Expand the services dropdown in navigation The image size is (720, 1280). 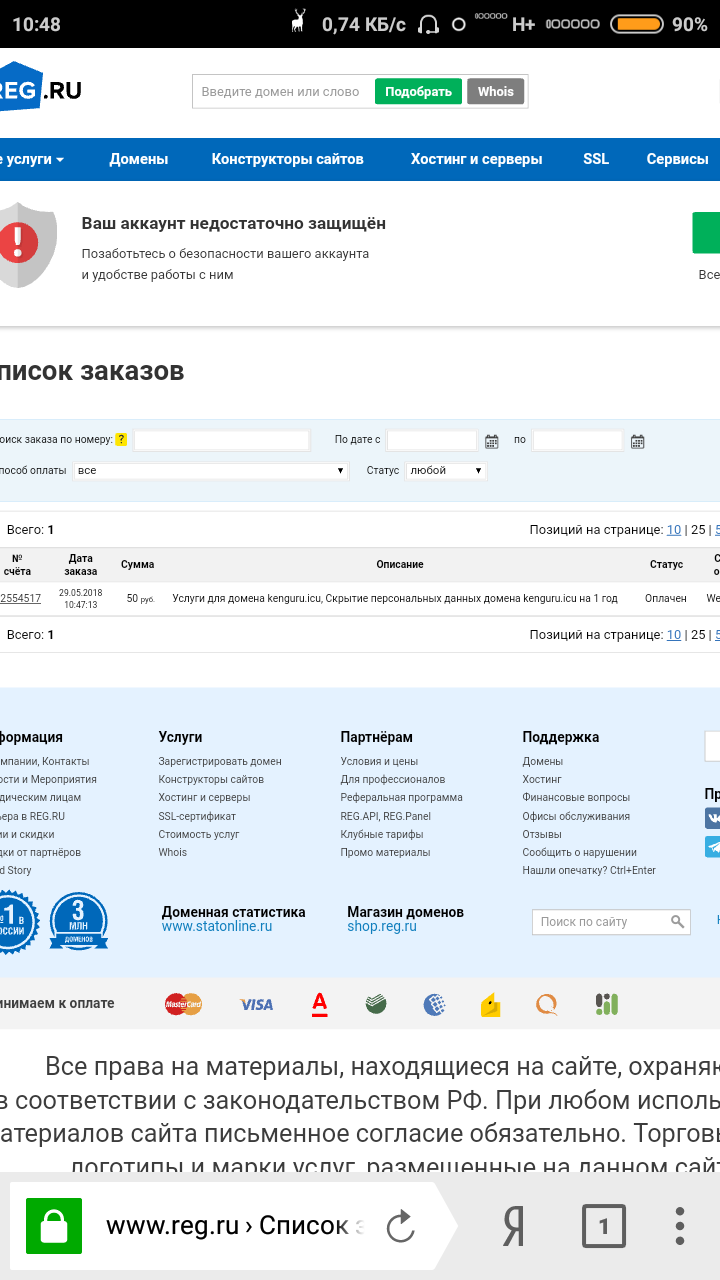pos(32,159)
